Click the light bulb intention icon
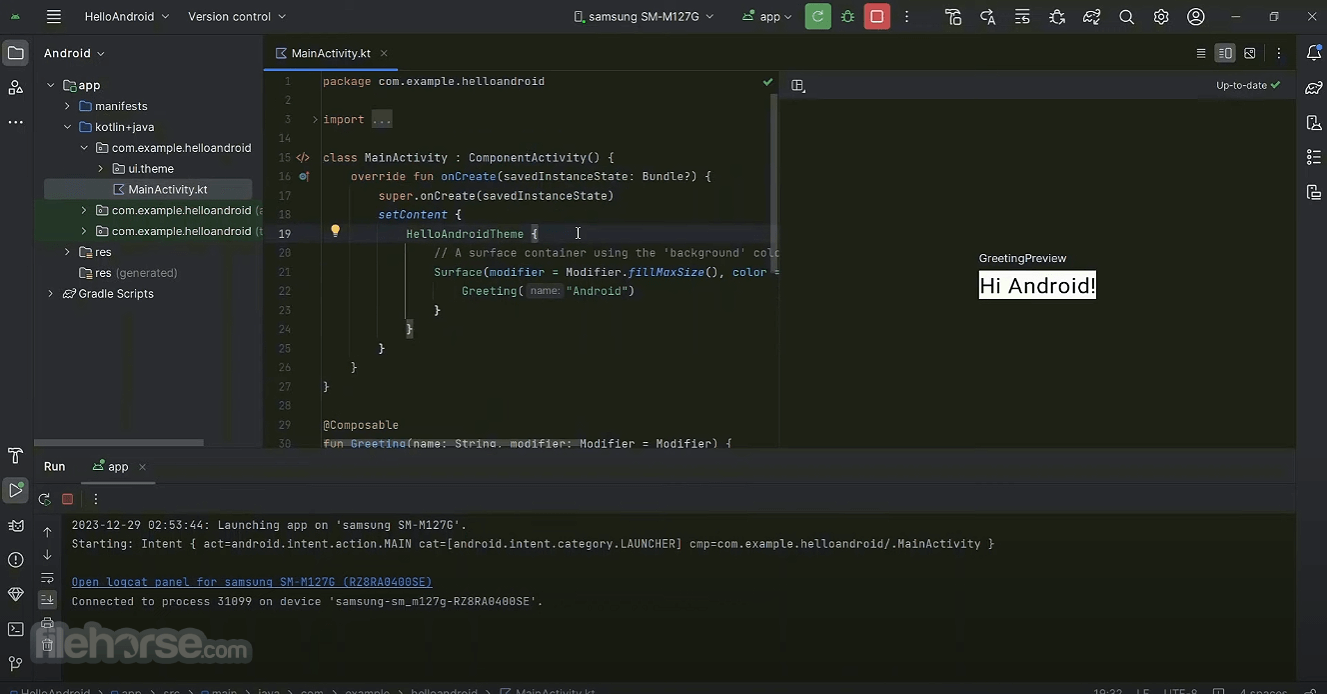Image resolution: width=1327 pixels, height=694 pixels. (336, 231)
